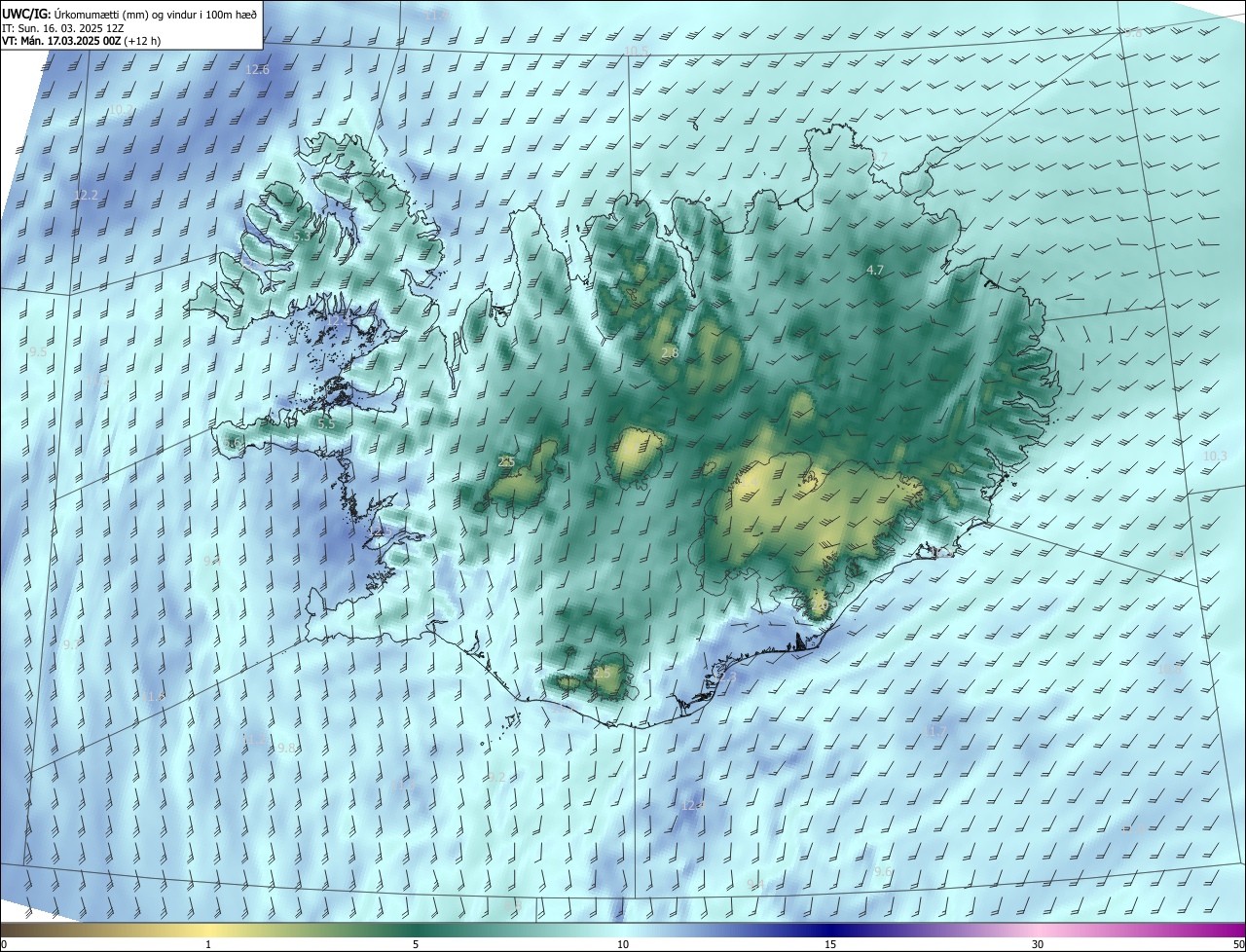Click the 1 tick on the color scale
Screen dimensions: 1246x952
[208, 944]
